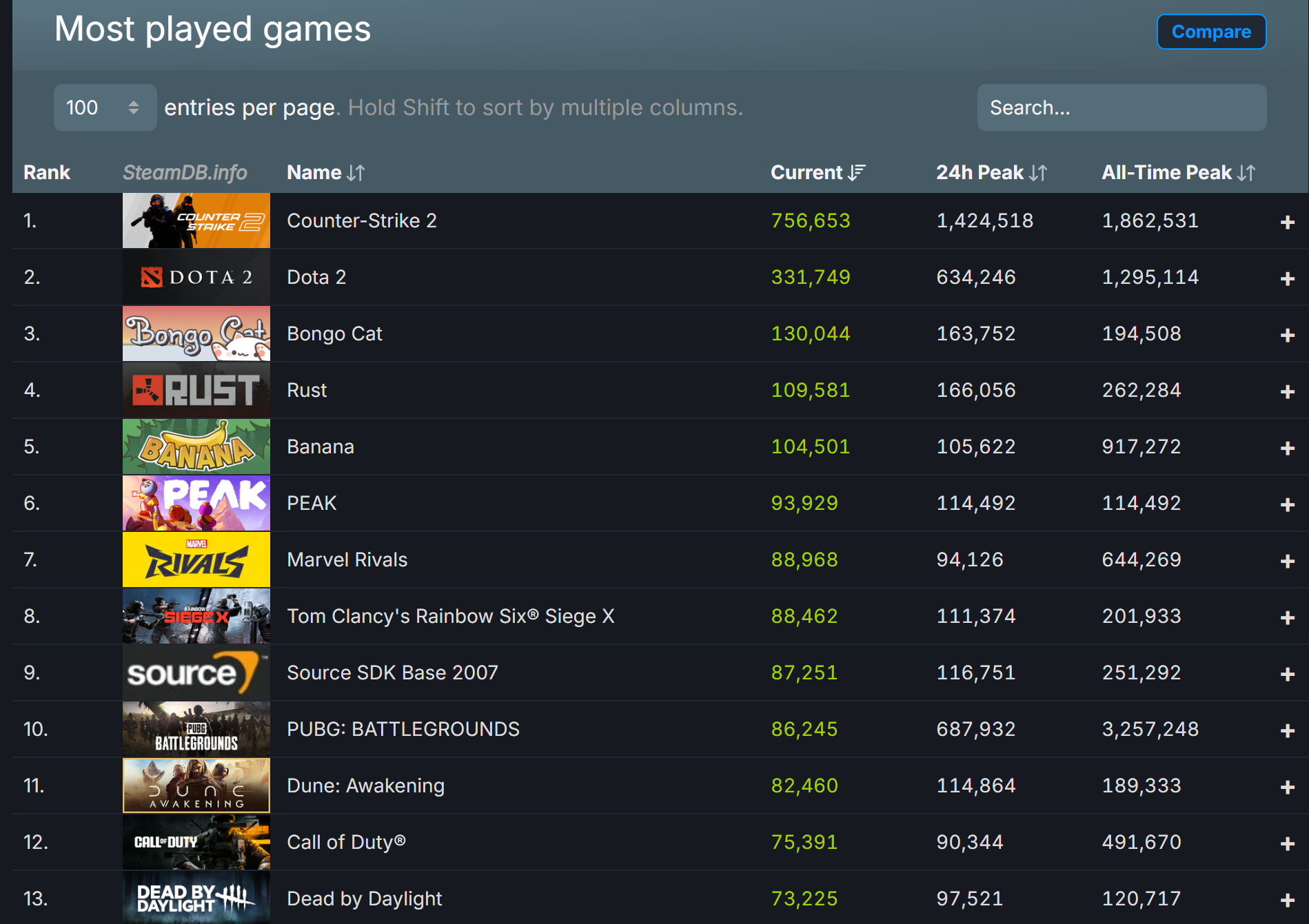The width and height of the screenshot is (1309, 924).
Task: Click 24h peak value 687,932
Action: (x=976, y=729)
